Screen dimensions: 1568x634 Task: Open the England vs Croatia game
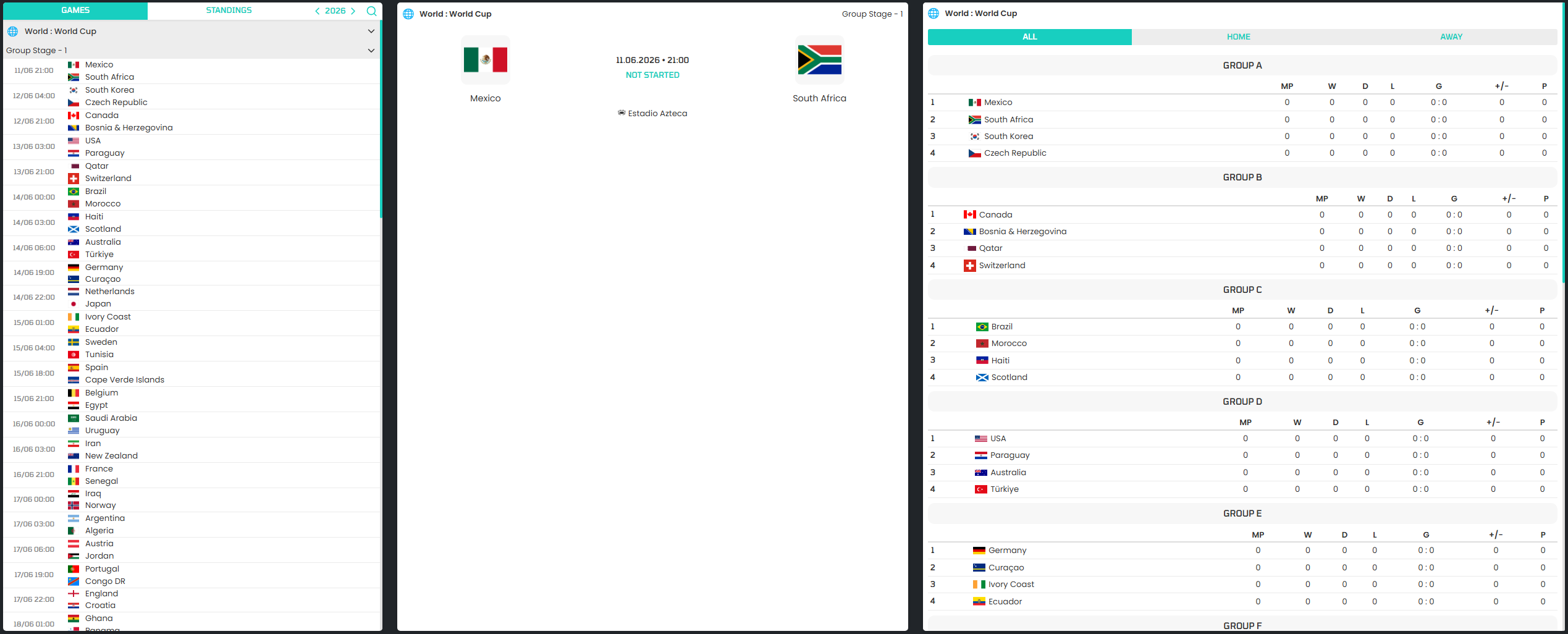tap(192, 600)
